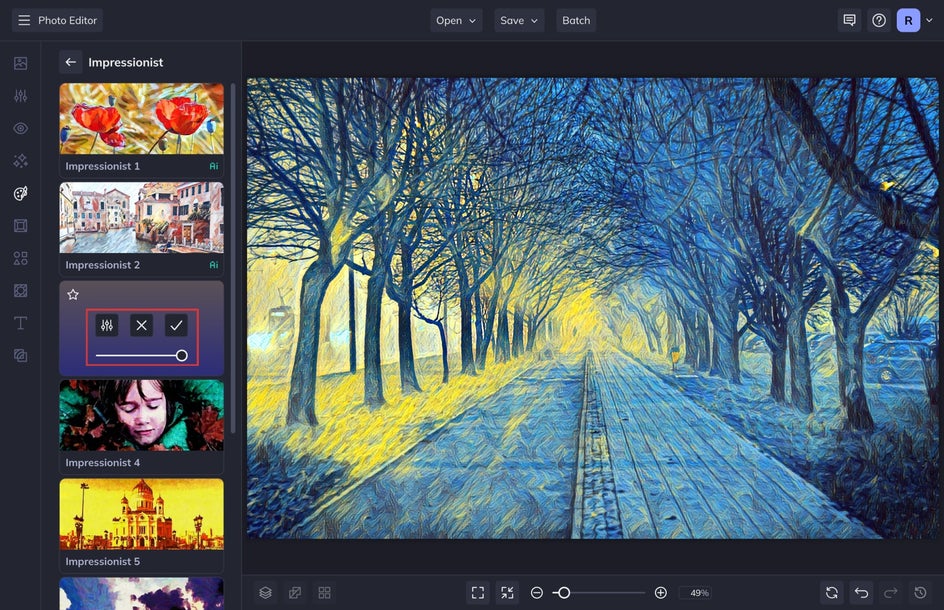Viewport: 944px width, 610px height.
Task: Click the R user avatar
Action: point(908,20)
